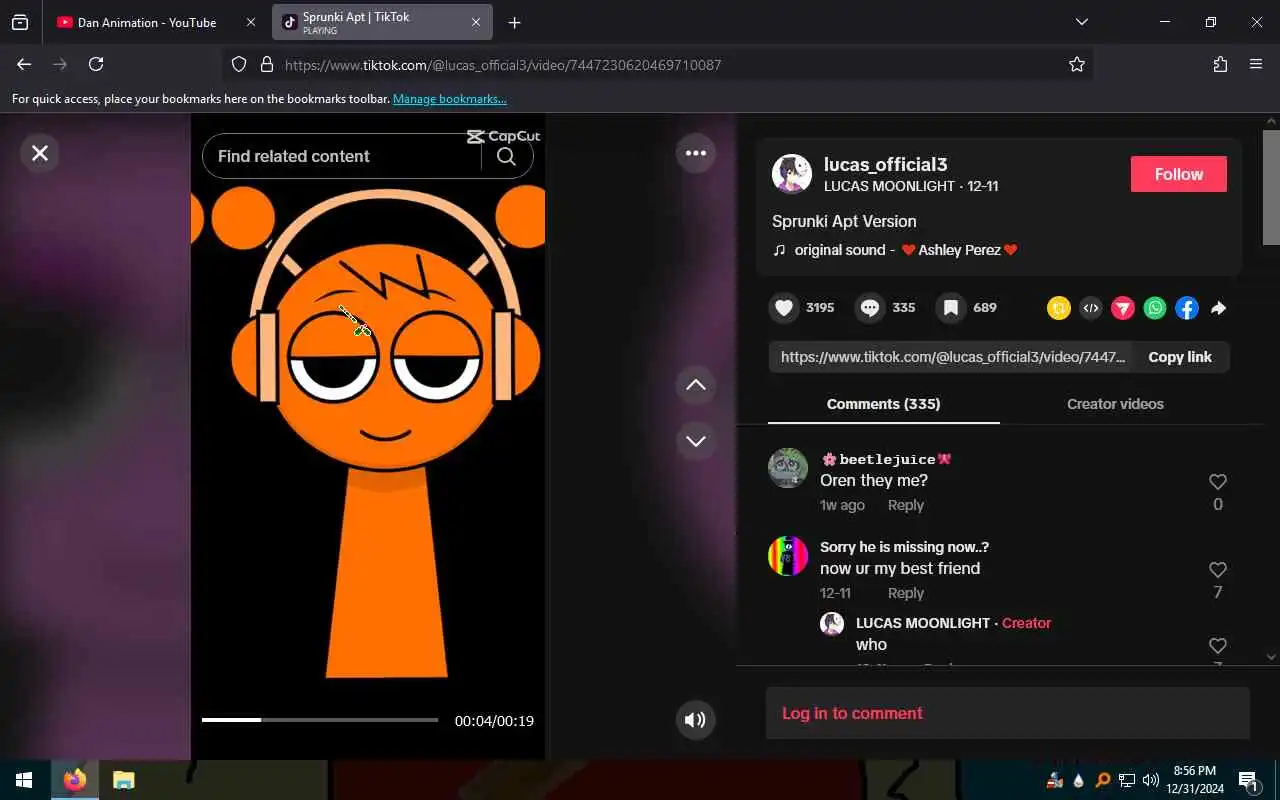
Task: Open the list all tabs dropdown
Action: pos(1081,22)
